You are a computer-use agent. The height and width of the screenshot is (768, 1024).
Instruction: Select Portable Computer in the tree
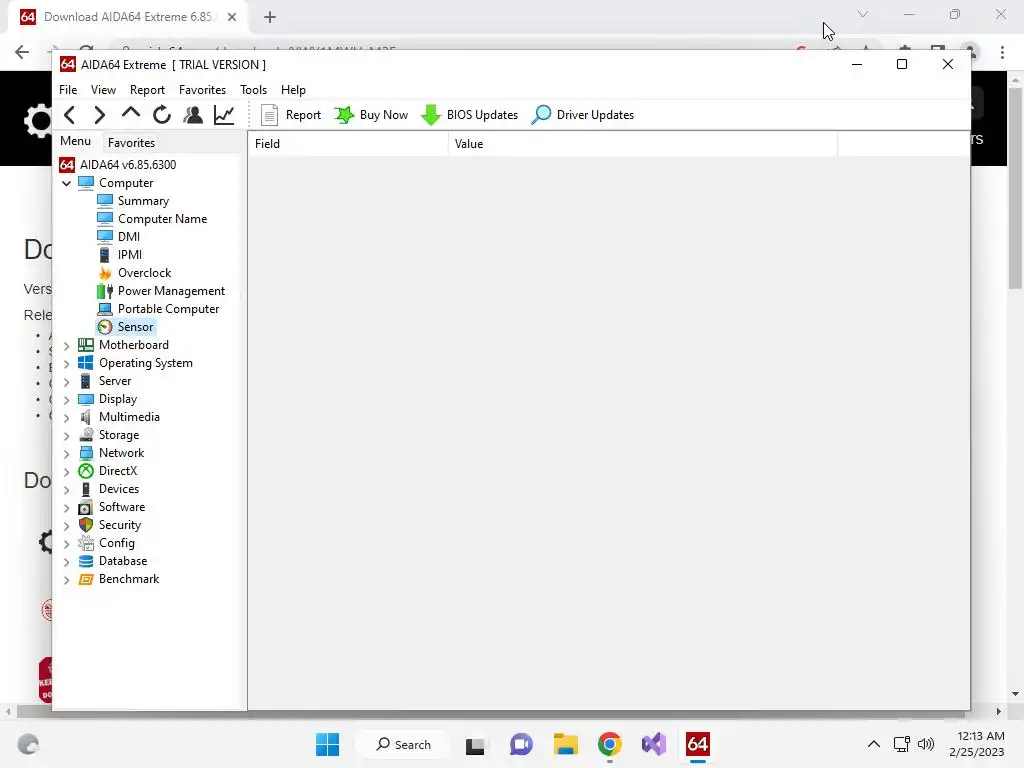pyautogui.click(x=158, y=309)
